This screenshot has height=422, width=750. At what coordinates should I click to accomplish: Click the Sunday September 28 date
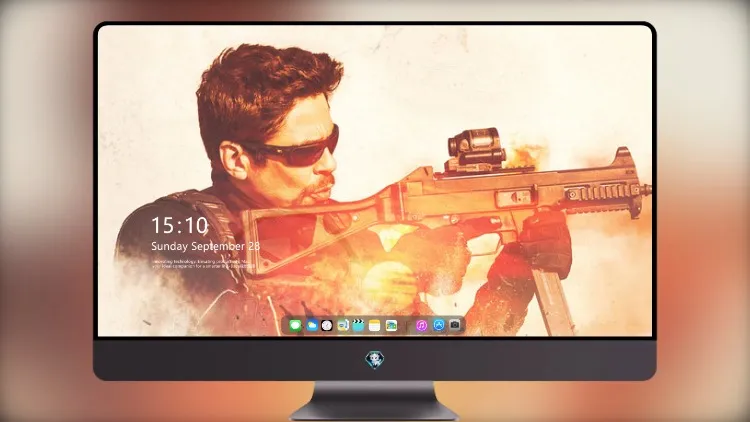pos(206,246)
